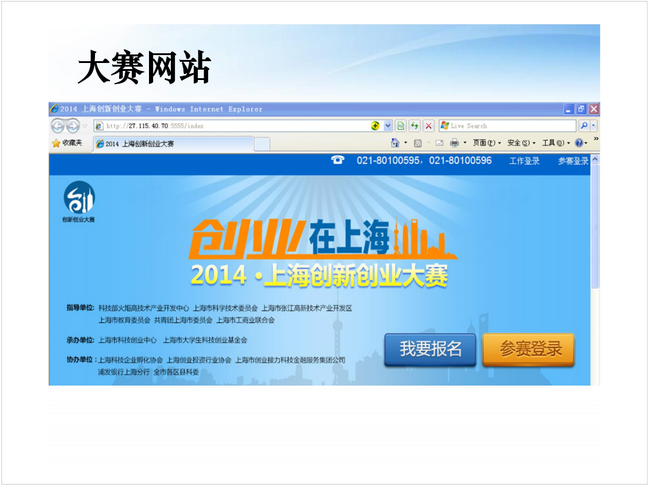Click the IE icon in title bar
This screenshot has height=486, width=648.
pyautogui.click(x=54, y=109)
